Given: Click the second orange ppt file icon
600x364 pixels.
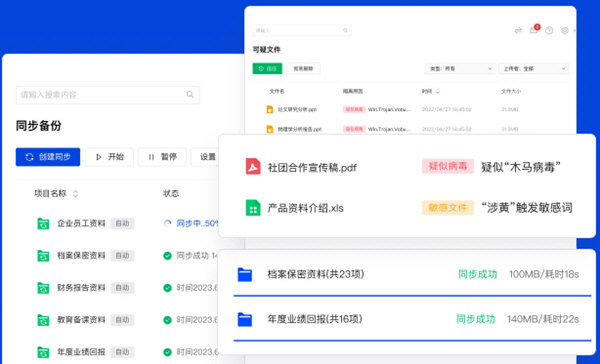Looking at the screenshot, I should pyautogui.click(x=270, y=129).
